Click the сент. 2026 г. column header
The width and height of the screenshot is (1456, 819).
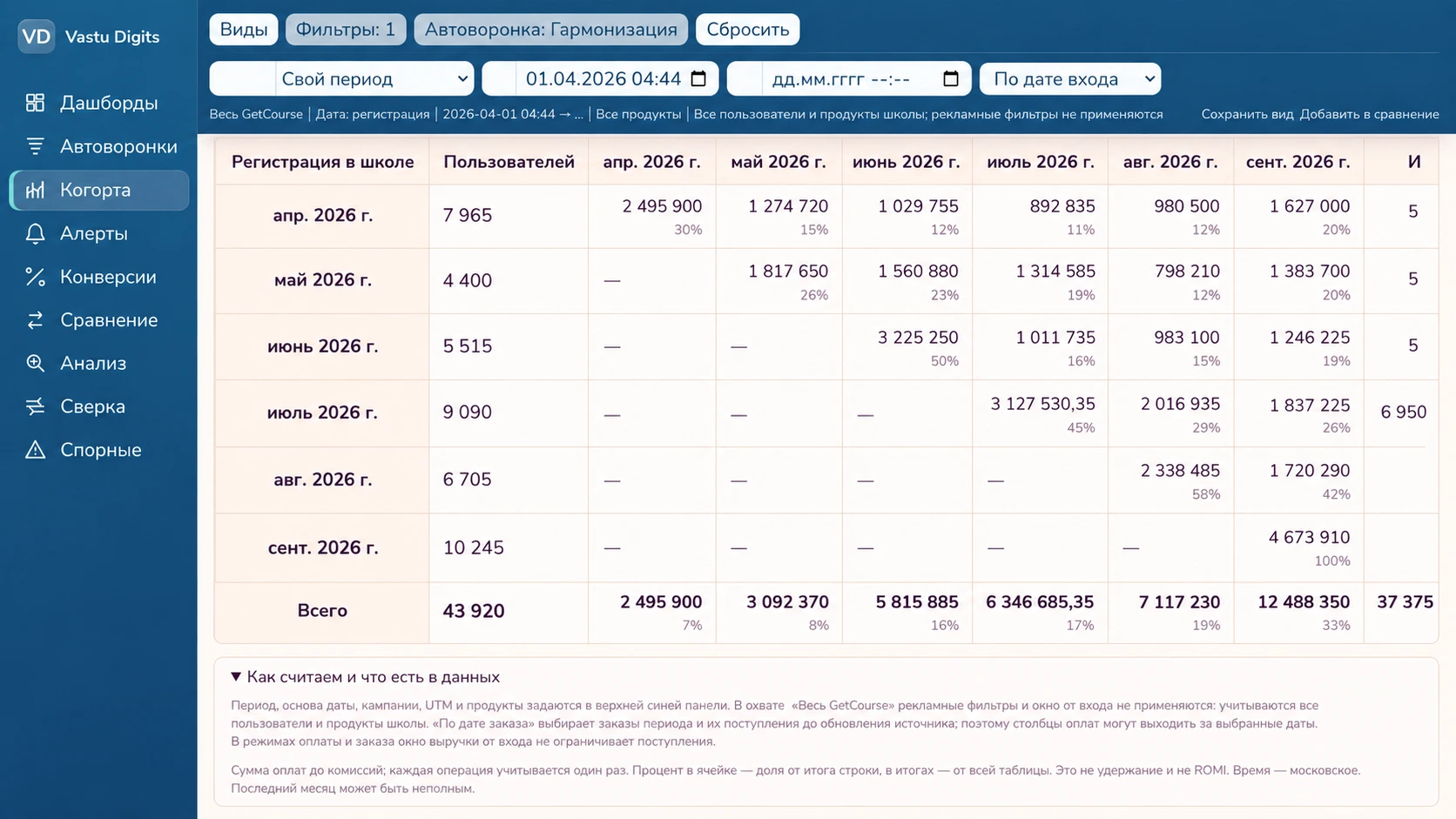click(1298, 162)
